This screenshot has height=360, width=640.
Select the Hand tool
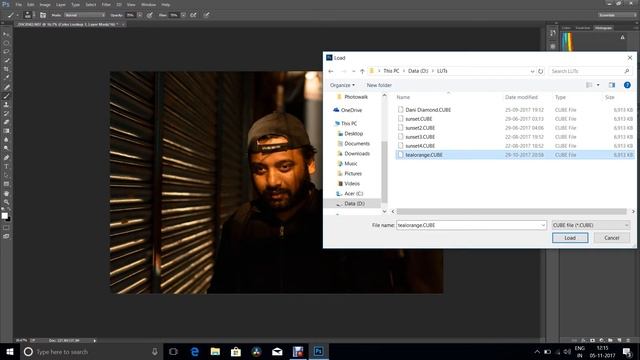pyautogui.click(x=6, y=193)
